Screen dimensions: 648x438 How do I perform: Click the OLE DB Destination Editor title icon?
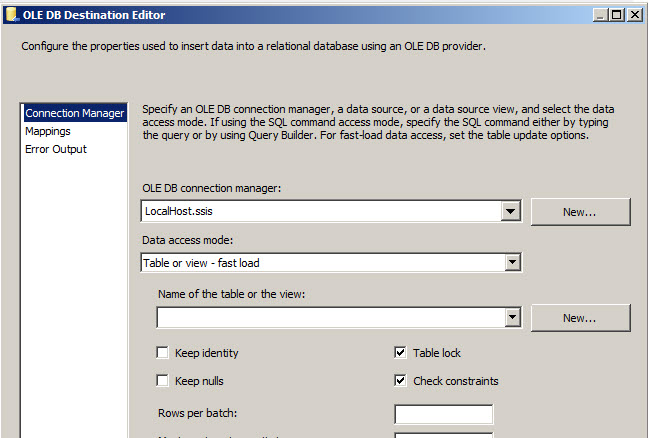click(11, 15)
